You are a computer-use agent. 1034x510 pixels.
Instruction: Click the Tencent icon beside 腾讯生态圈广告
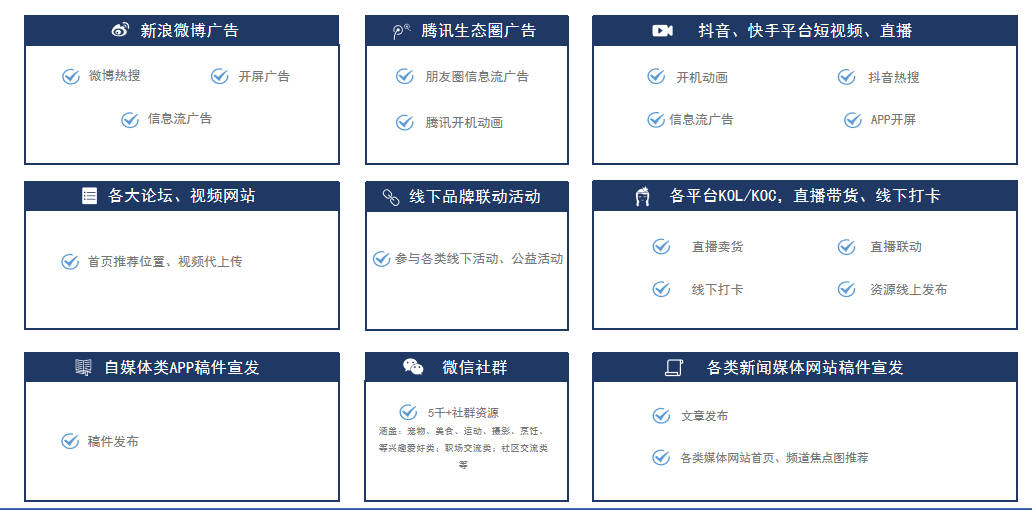402,31
